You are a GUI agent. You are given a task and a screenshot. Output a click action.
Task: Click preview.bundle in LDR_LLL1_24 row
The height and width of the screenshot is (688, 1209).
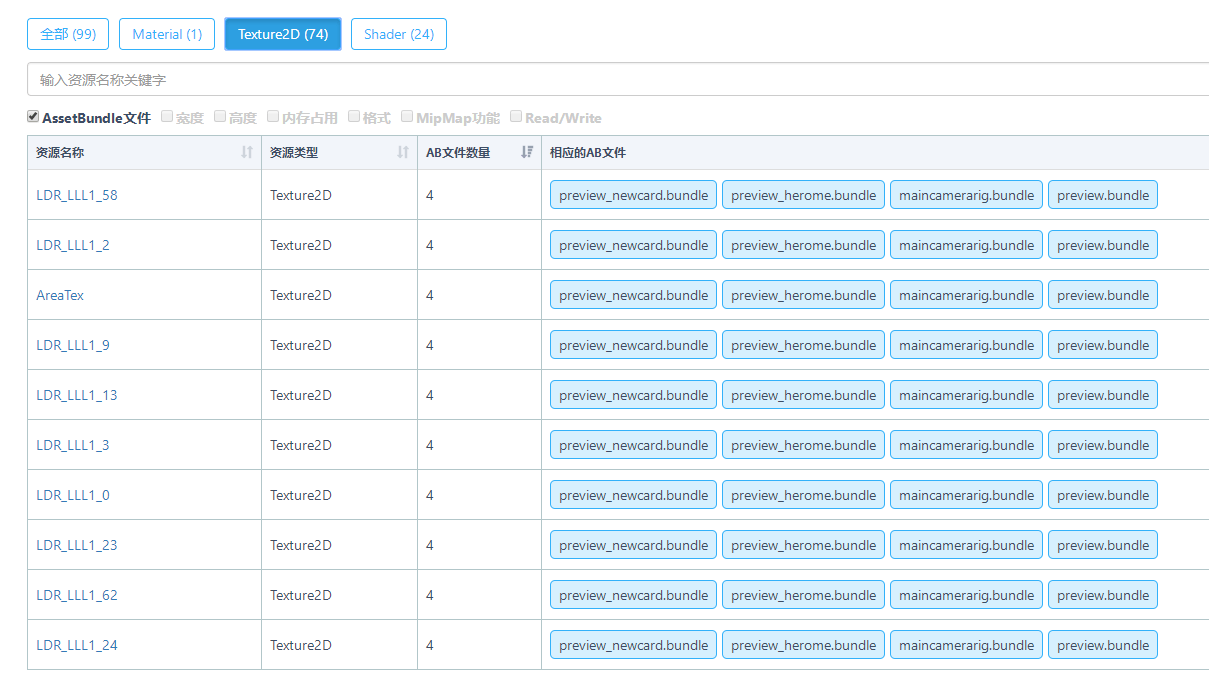(x=1103, y=645)
